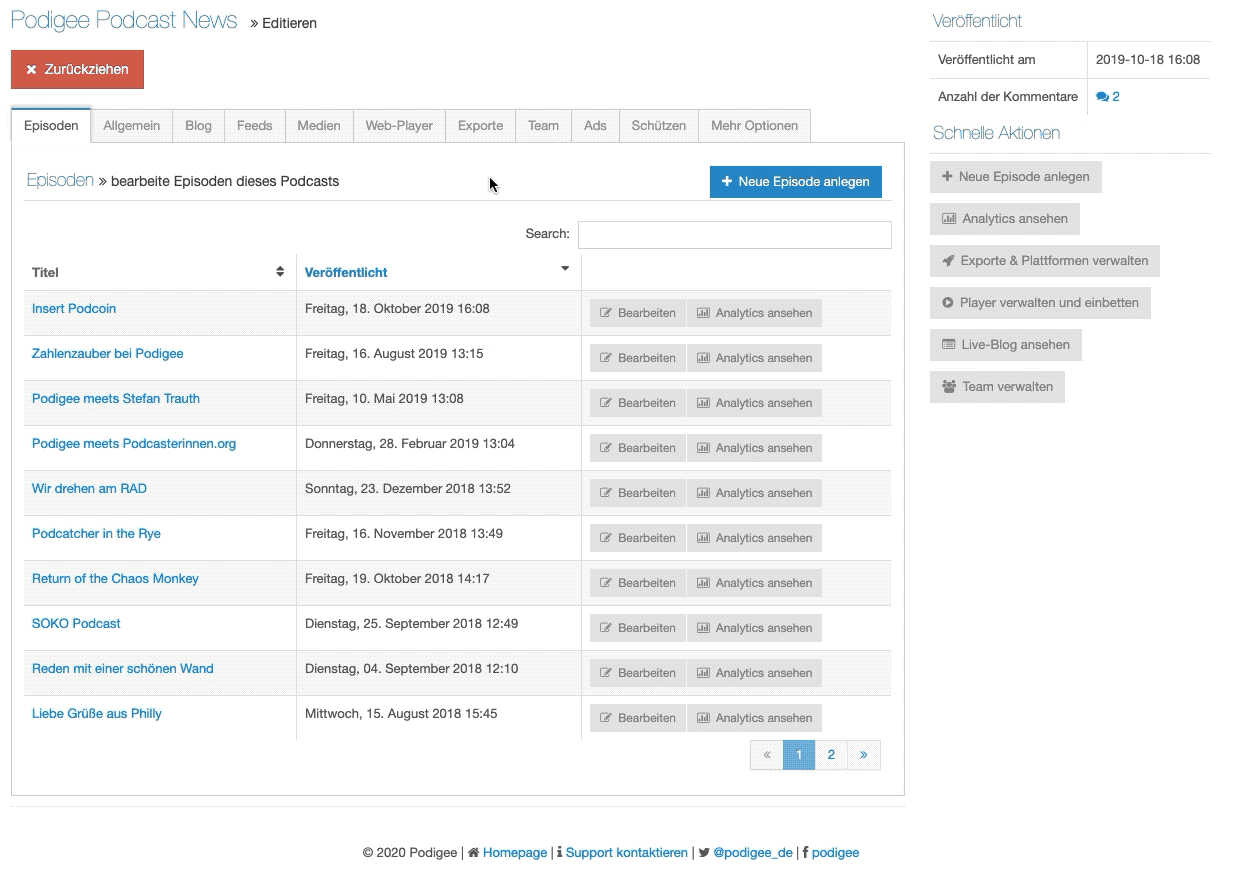Toggle sort order on Veröffentlicht column
This screenshot has height=879, width=1235.
coord(437,272)
